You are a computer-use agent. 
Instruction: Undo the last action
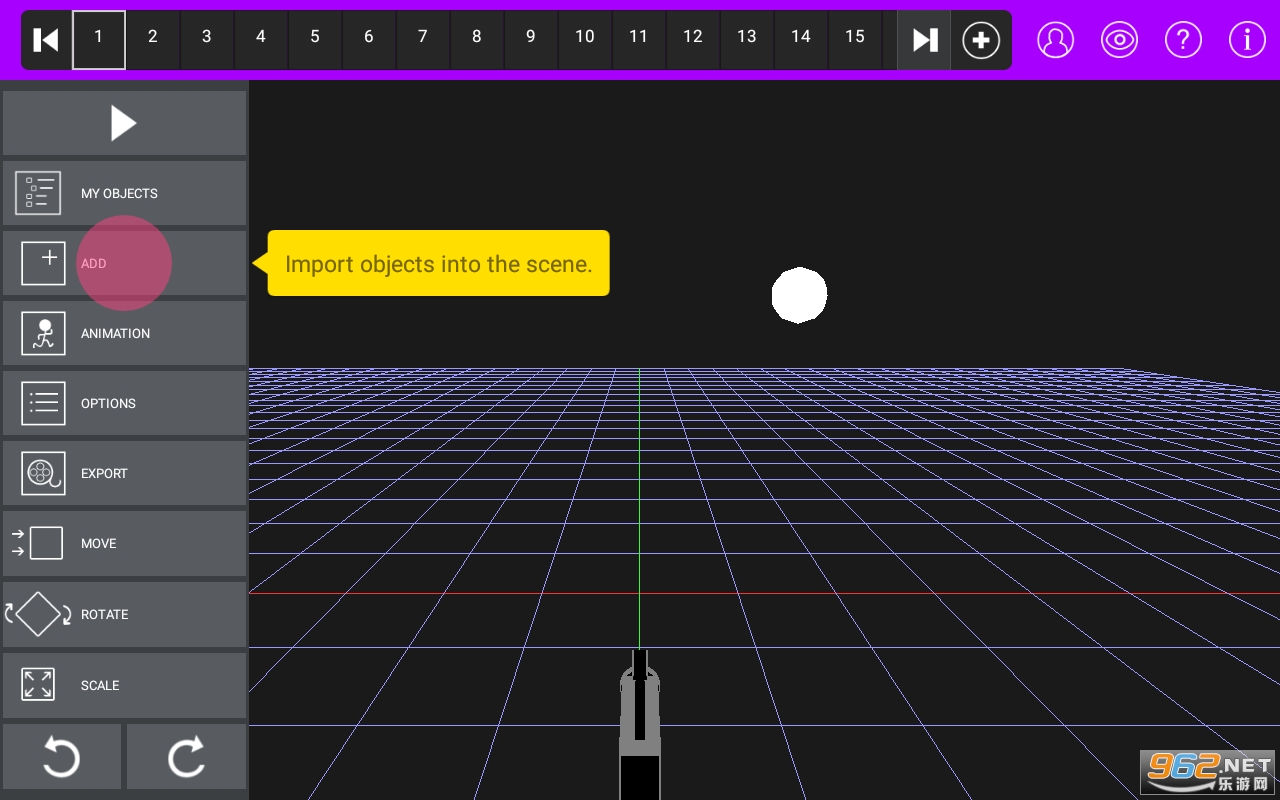click(61, 757)
